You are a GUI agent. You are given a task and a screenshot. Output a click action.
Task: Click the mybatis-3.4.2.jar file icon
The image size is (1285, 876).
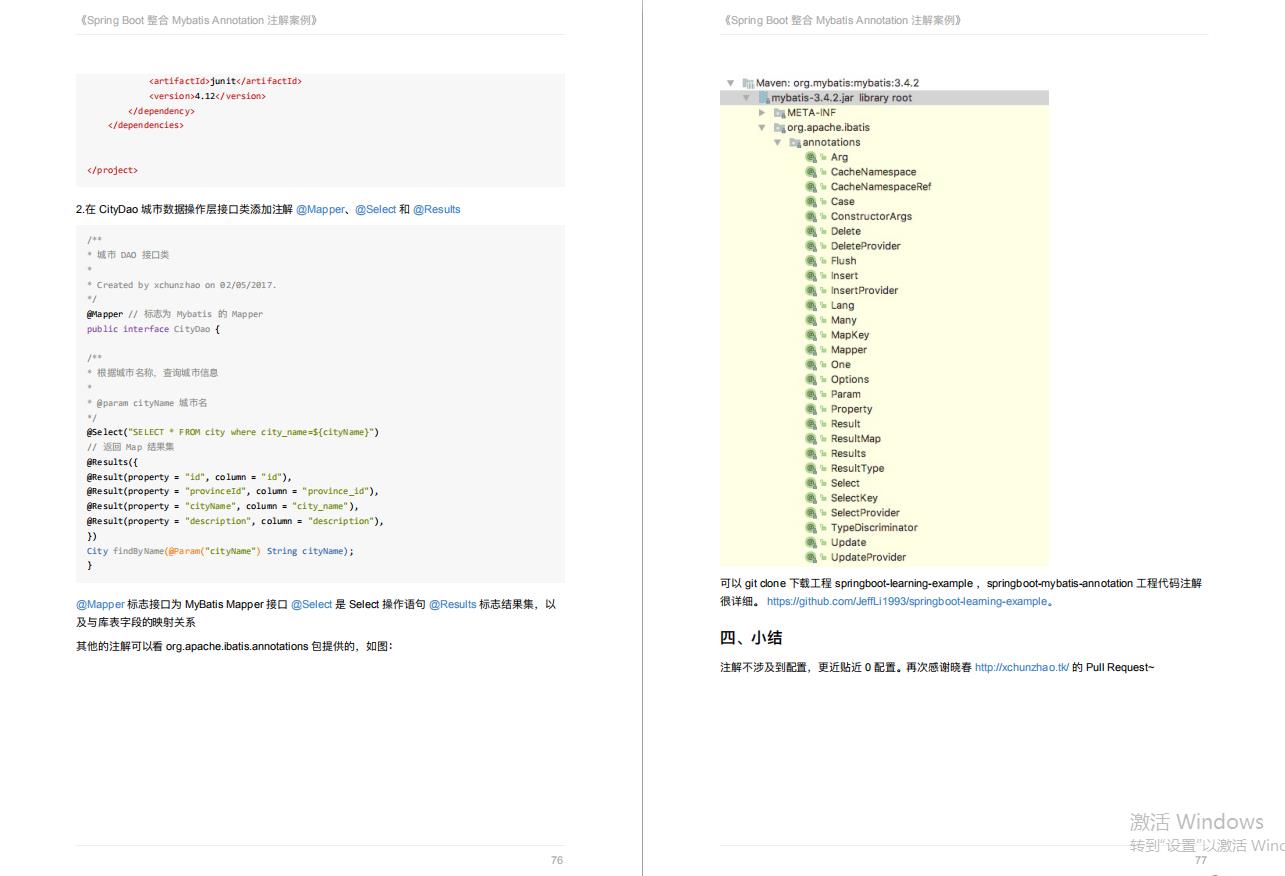pyautogui.click(x=764, y=98)
